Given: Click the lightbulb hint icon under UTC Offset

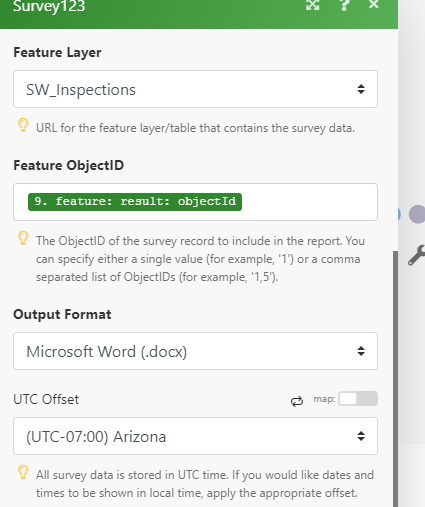Looking at the screenshot, I should (23, 472).
